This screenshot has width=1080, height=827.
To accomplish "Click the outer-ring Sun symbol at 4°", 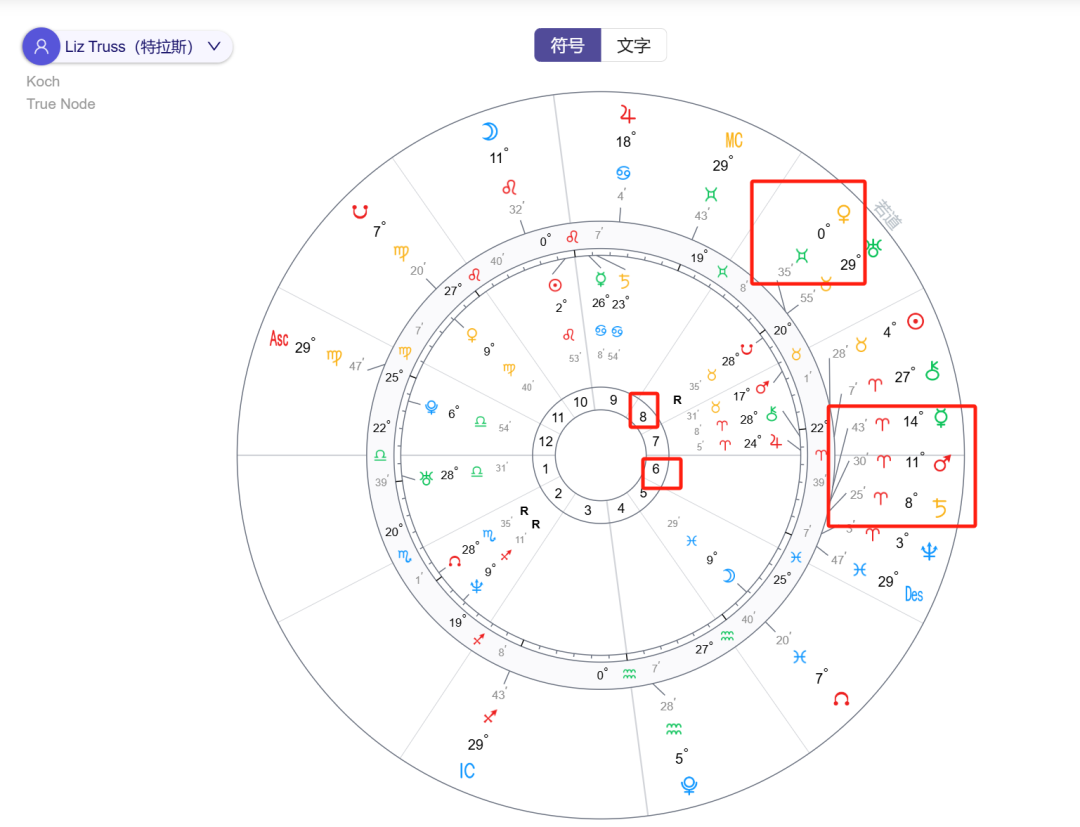I will tap(914, 321).
